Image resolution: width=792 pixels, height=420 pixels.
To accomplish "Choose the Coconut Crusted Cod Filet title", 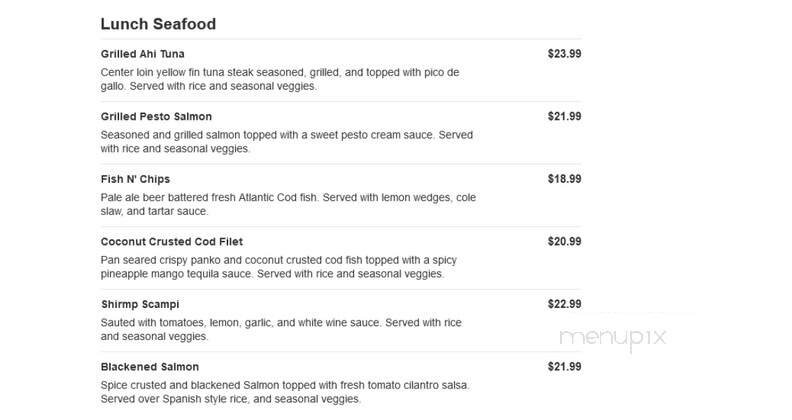I will click(x=172, y=242).
